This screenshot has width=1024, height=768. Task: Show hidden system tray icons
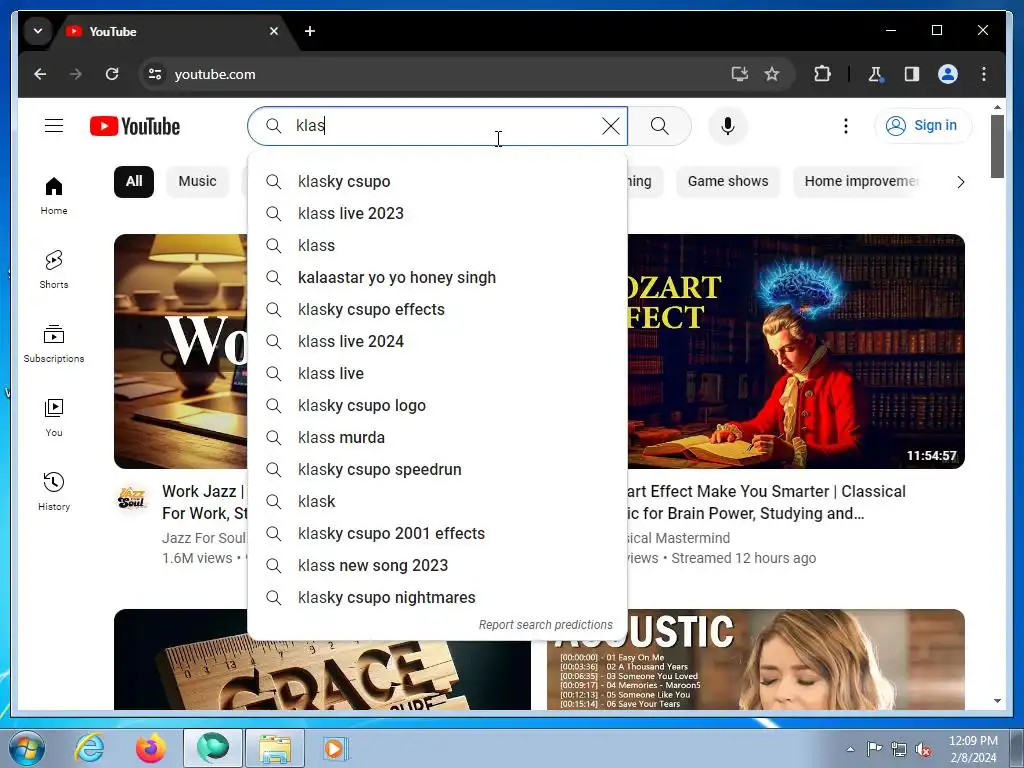[850, 749]
